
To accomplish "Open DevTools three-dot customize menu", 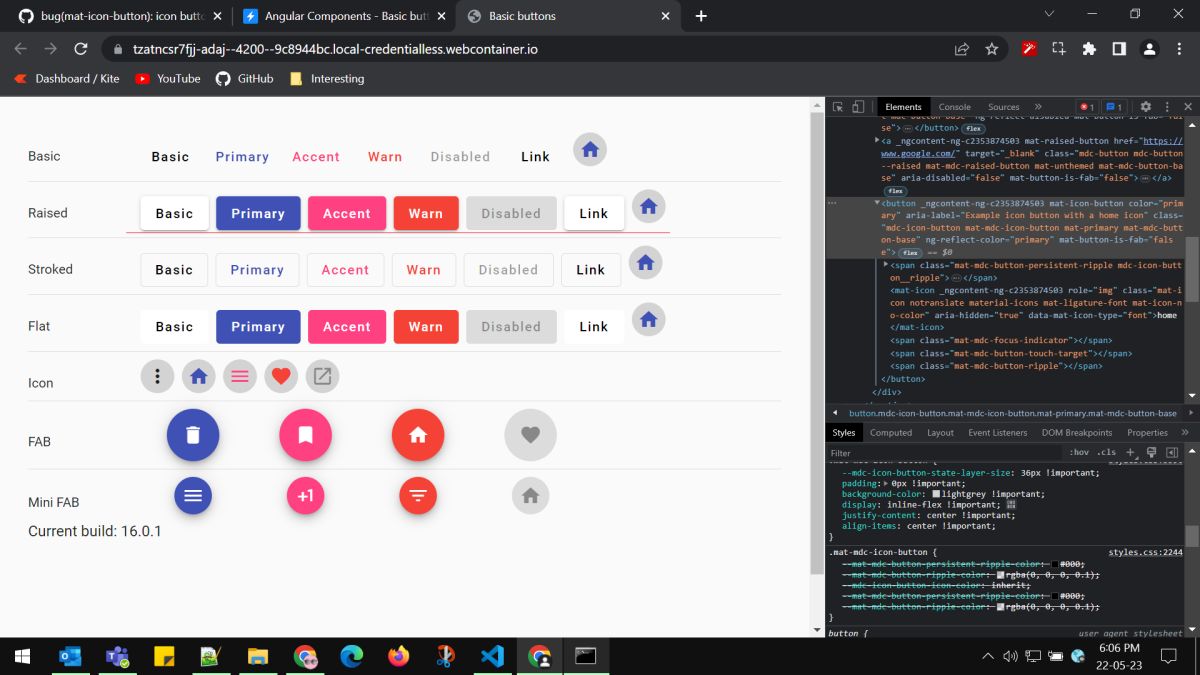I will coord(1167,107).
